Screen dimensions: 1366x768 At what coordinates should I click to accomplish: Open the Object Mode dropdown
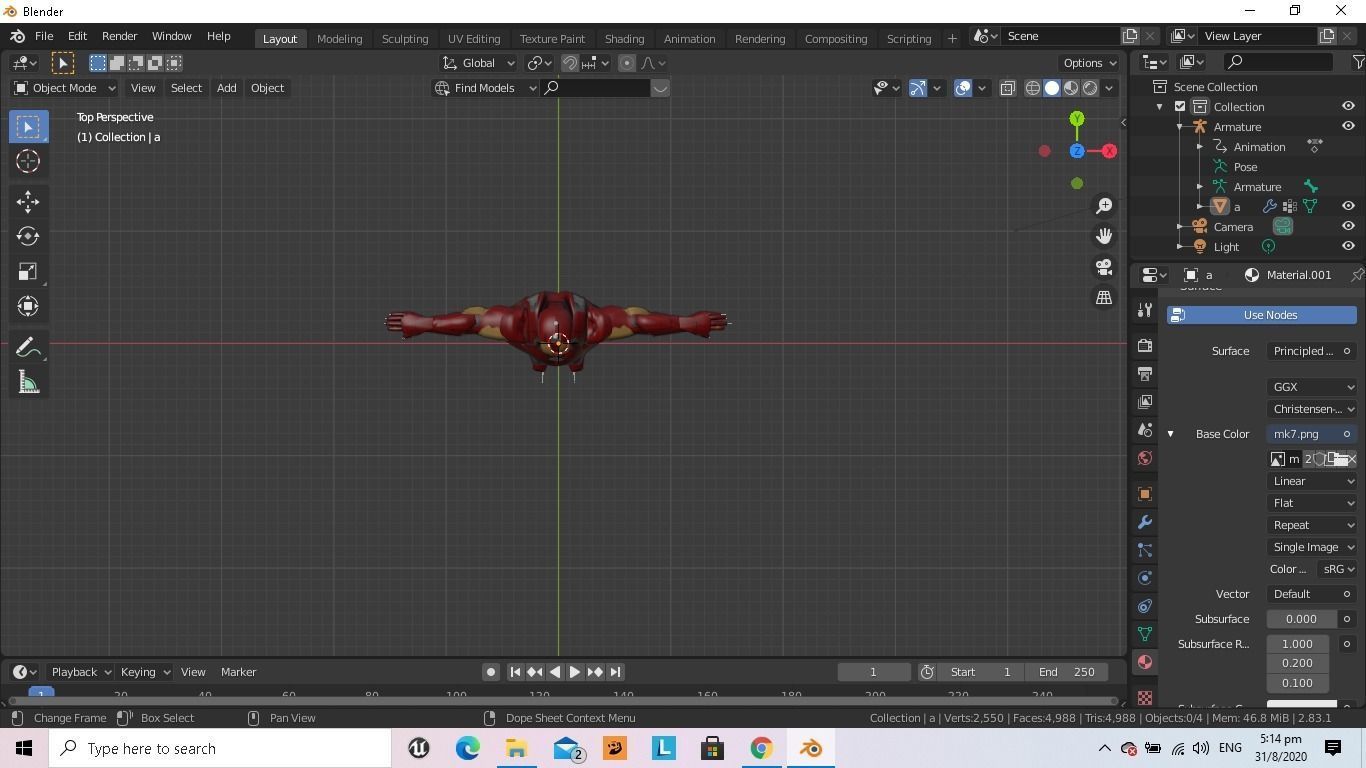[65, 88]
